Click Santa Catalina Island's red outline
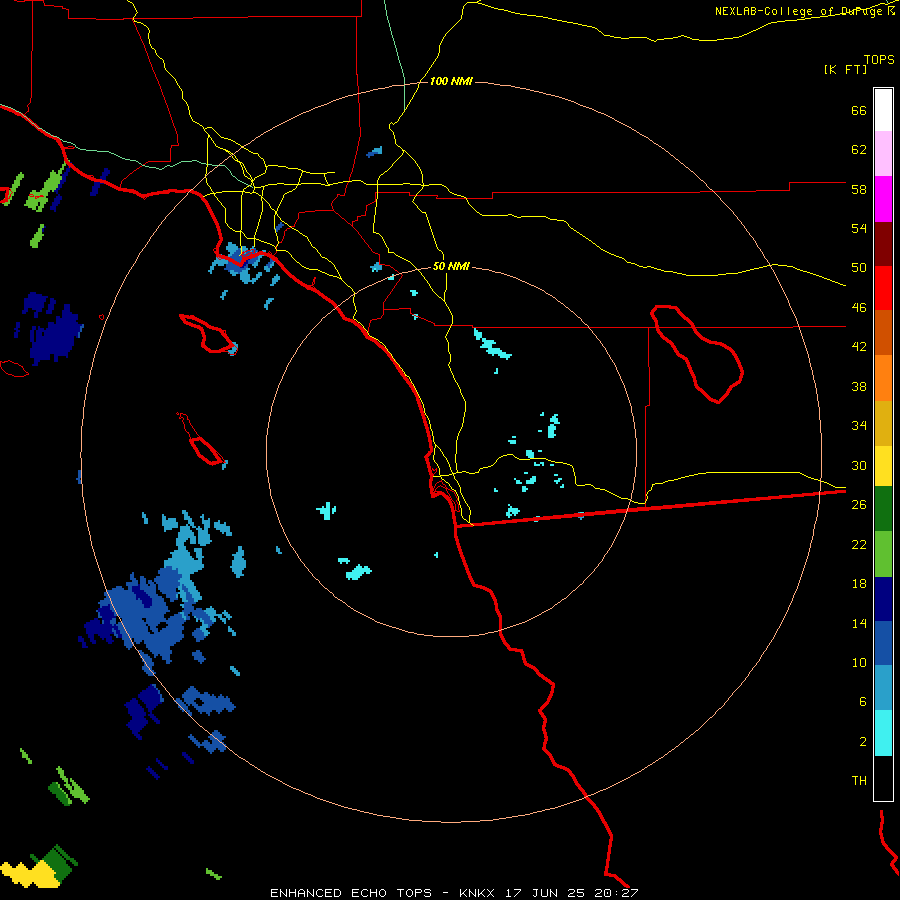900x900 pixels. click(208, 334)
